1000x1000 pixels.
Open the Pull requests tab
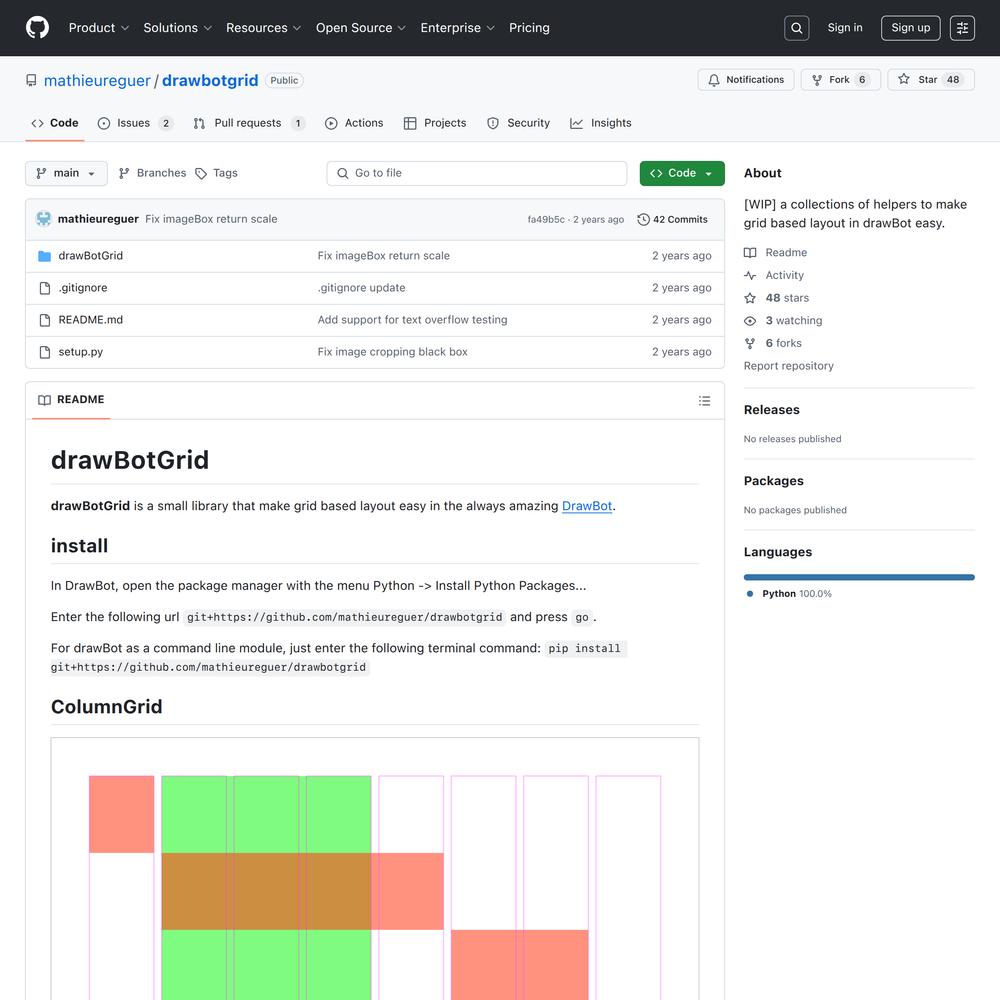point(249,123)
